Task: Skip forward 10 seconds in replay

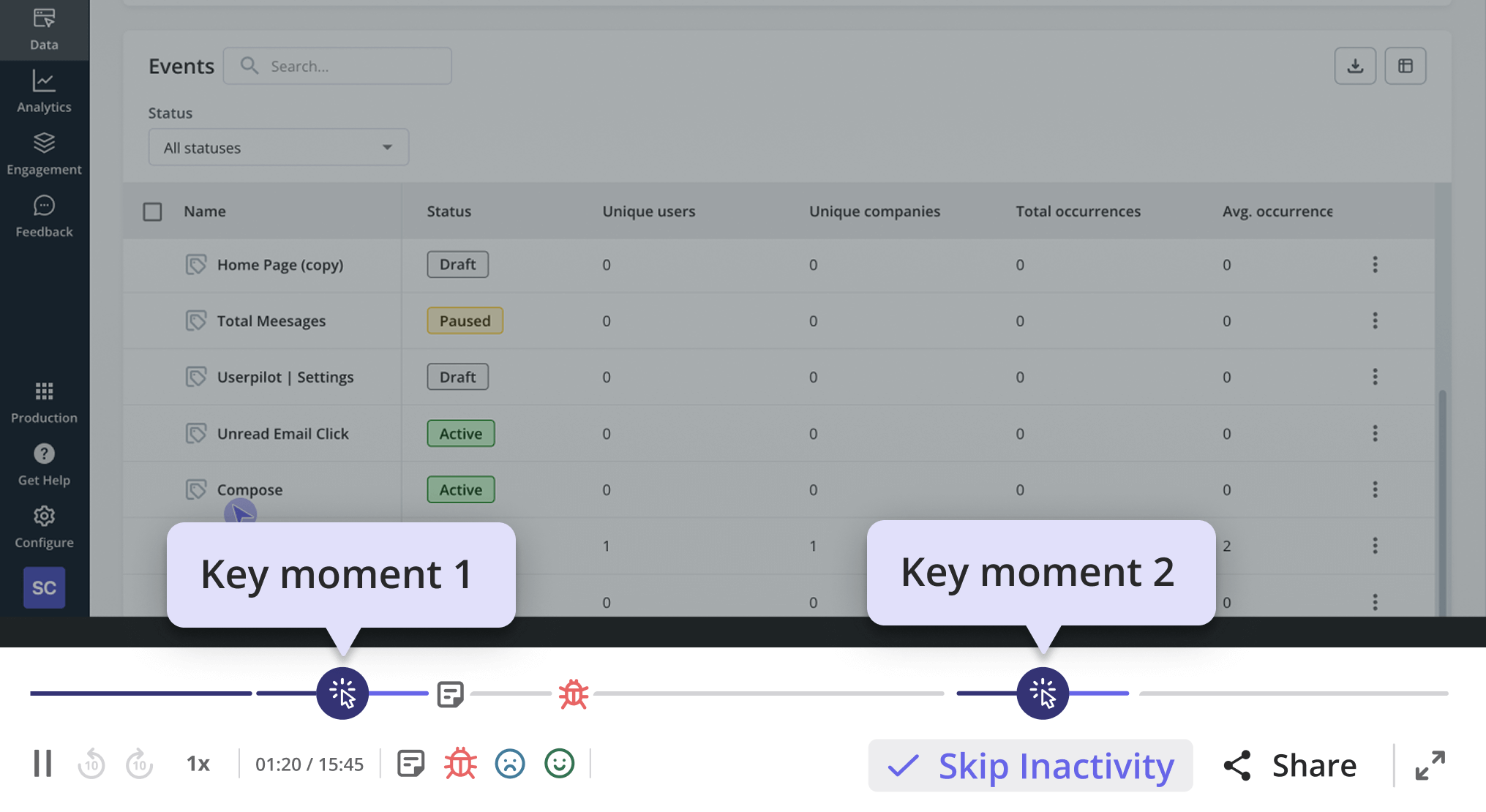Action: click(x=139, y=764)
